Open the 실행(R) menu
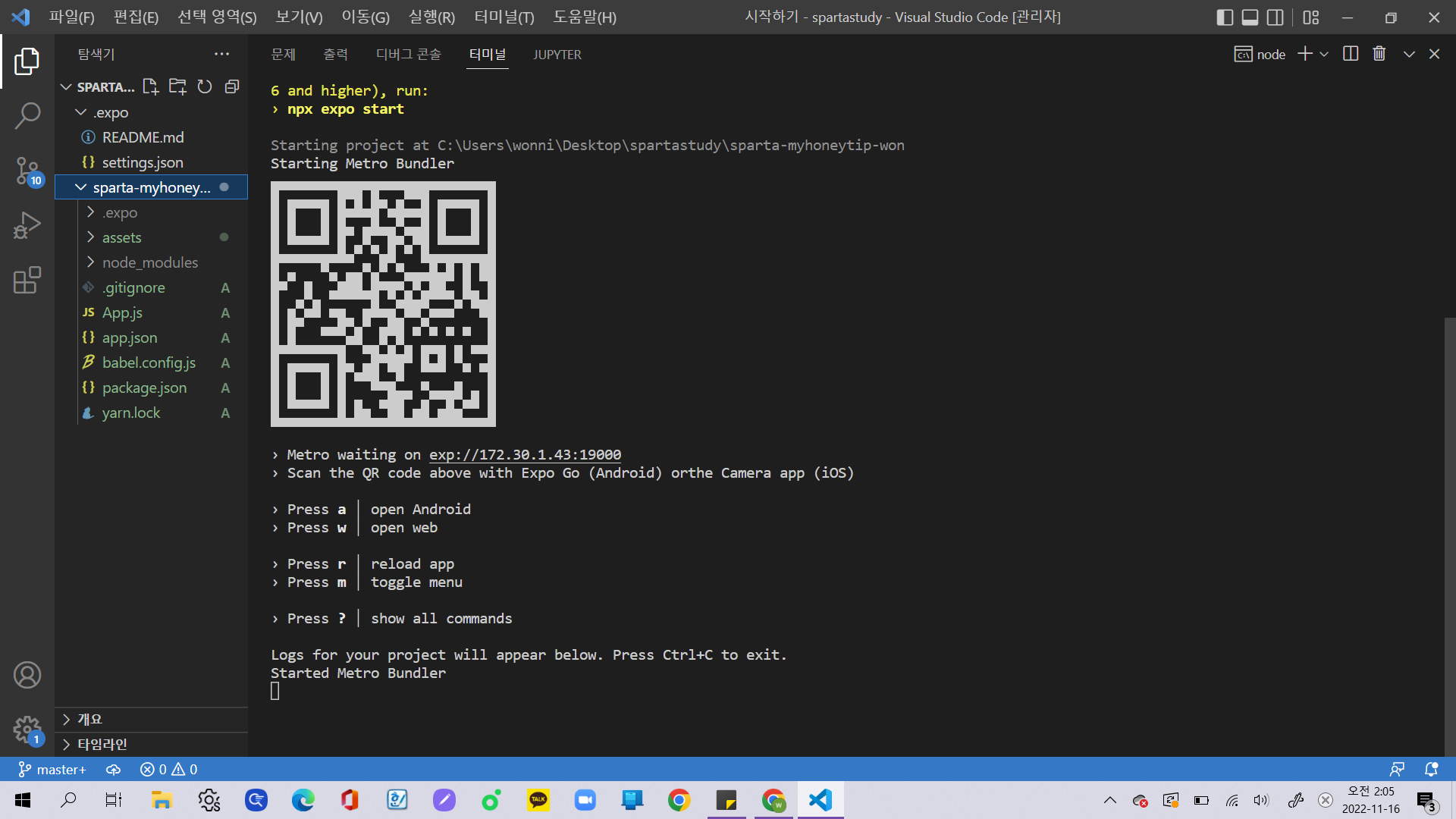 (431, 17)
